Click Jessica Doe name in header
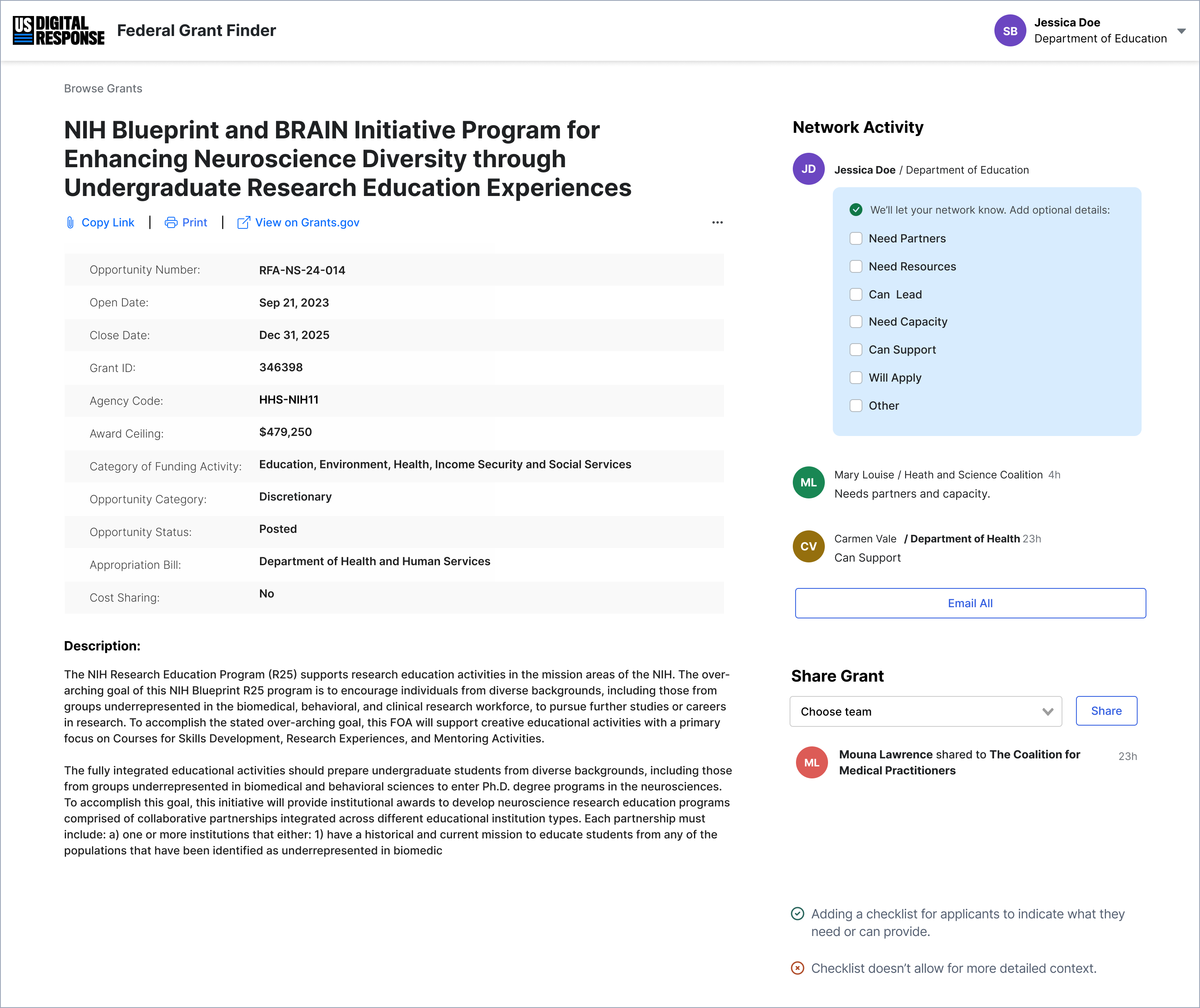The width and height of the screenshot is (1200, 1008). pyautogui.click(x=1067, y=22)
